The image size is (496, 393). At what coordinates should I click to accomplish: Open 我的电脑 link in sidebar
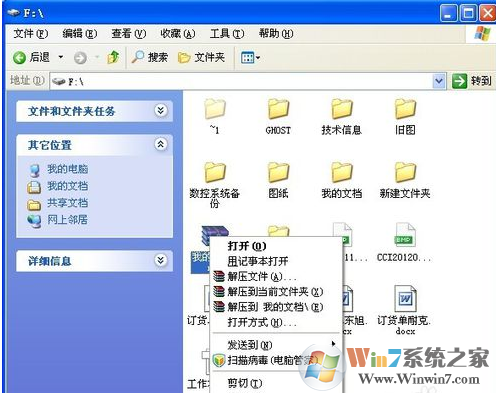pyautogui.click(x=67, y=169)
